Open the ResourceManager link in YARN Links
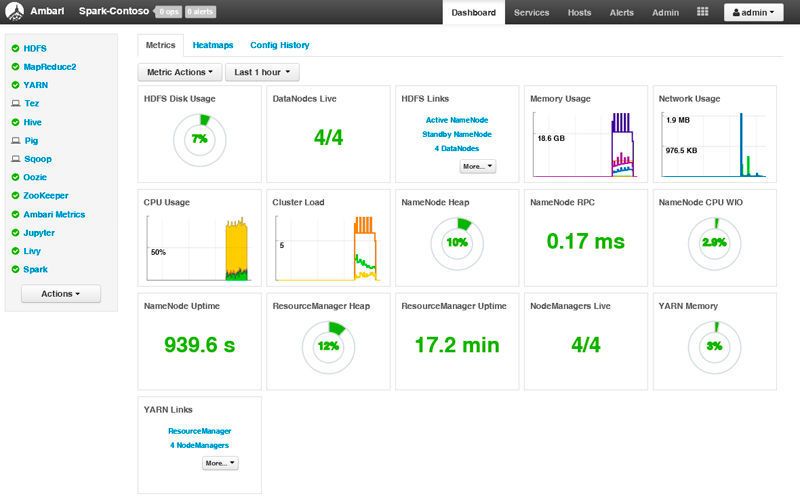This screenshot has width=800, height=498. [x=199, y=431]
